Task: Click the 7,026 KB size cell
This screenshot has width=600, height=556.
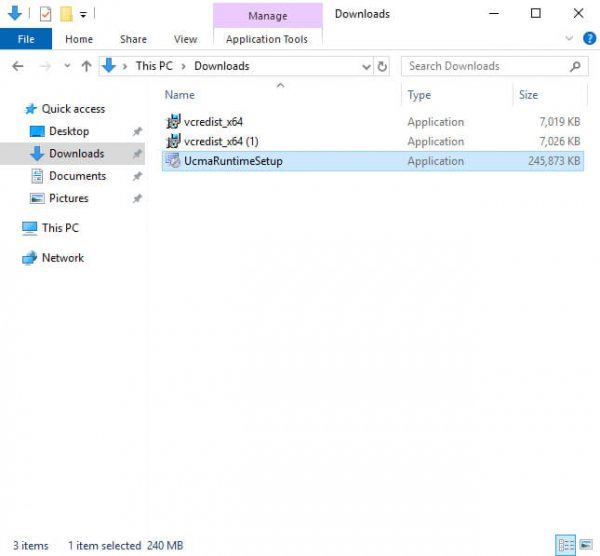Action: click(x=559, y=142)
